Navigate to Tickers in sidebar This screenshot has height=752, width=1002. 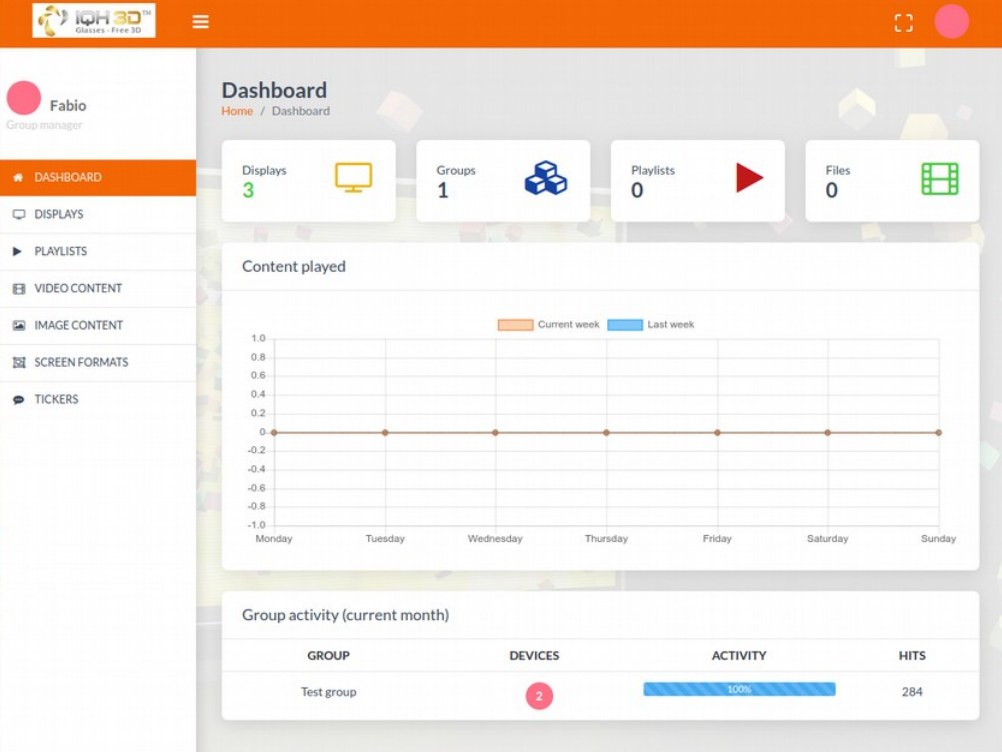pyautogui.click(x=56, y=399)
